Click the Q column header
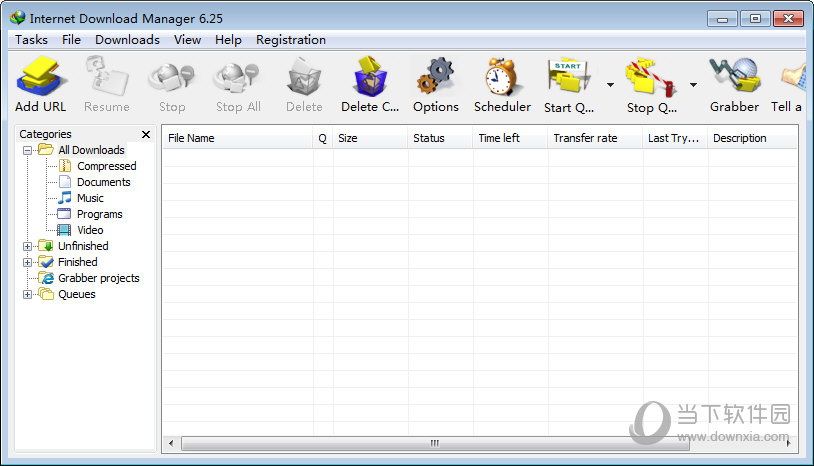Image resolution: width=814 pixels, height=466 pixels. (x=323, y=138)
